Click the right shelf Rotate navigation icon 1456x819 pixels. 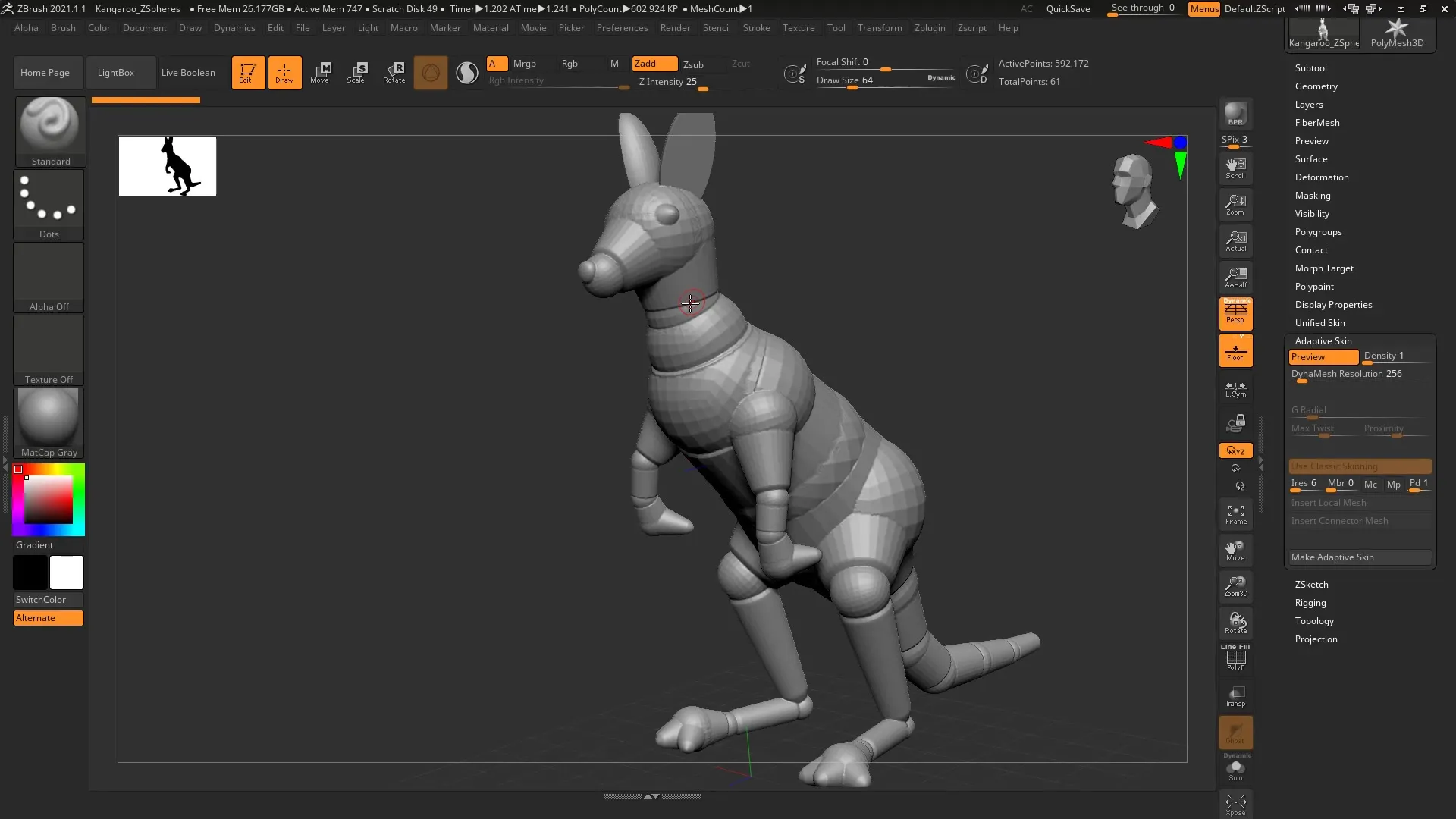click(x=1235, y=623)
